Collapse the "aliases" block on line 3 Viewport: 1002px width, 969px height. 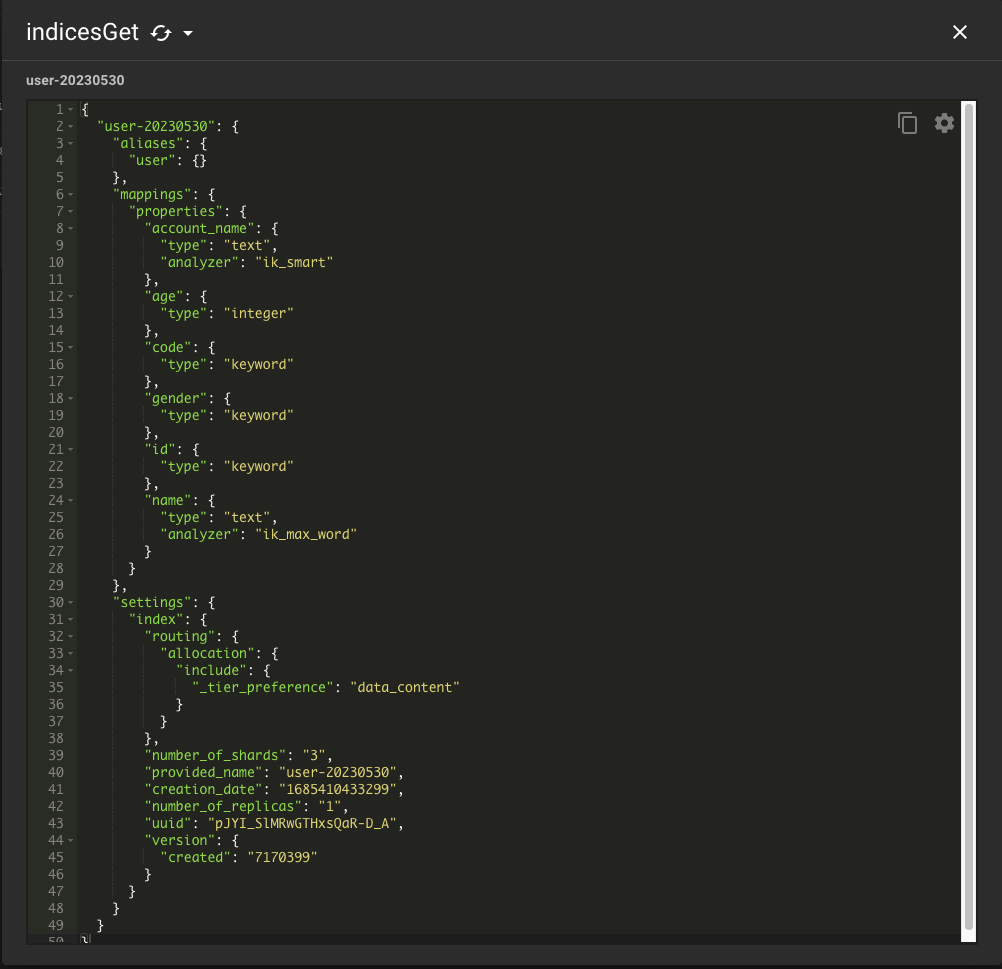click(71, 144)
